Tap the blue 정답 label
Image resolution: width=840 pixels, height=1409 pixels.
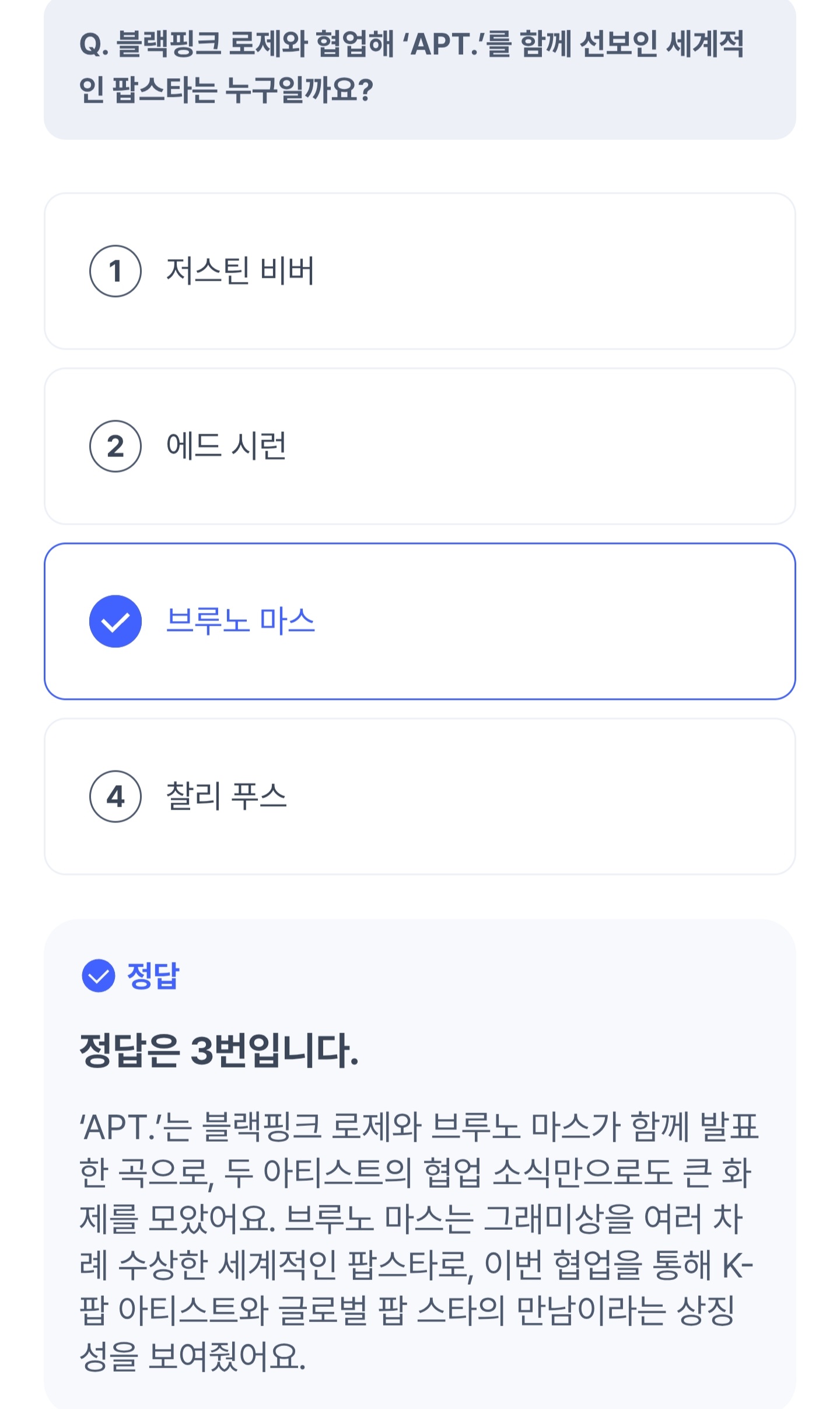point(153,975)
